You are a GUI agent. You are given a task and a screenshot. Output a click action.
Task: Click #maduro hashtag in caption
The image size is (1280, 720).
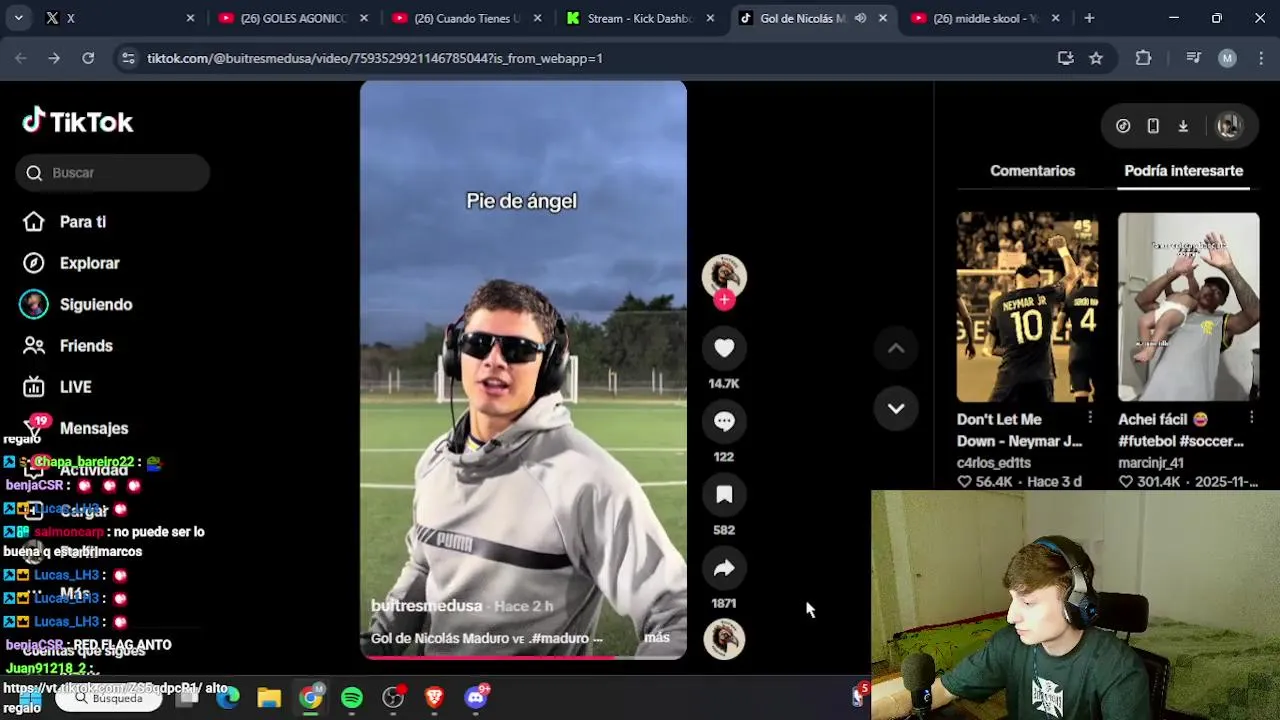pos(560,638)
